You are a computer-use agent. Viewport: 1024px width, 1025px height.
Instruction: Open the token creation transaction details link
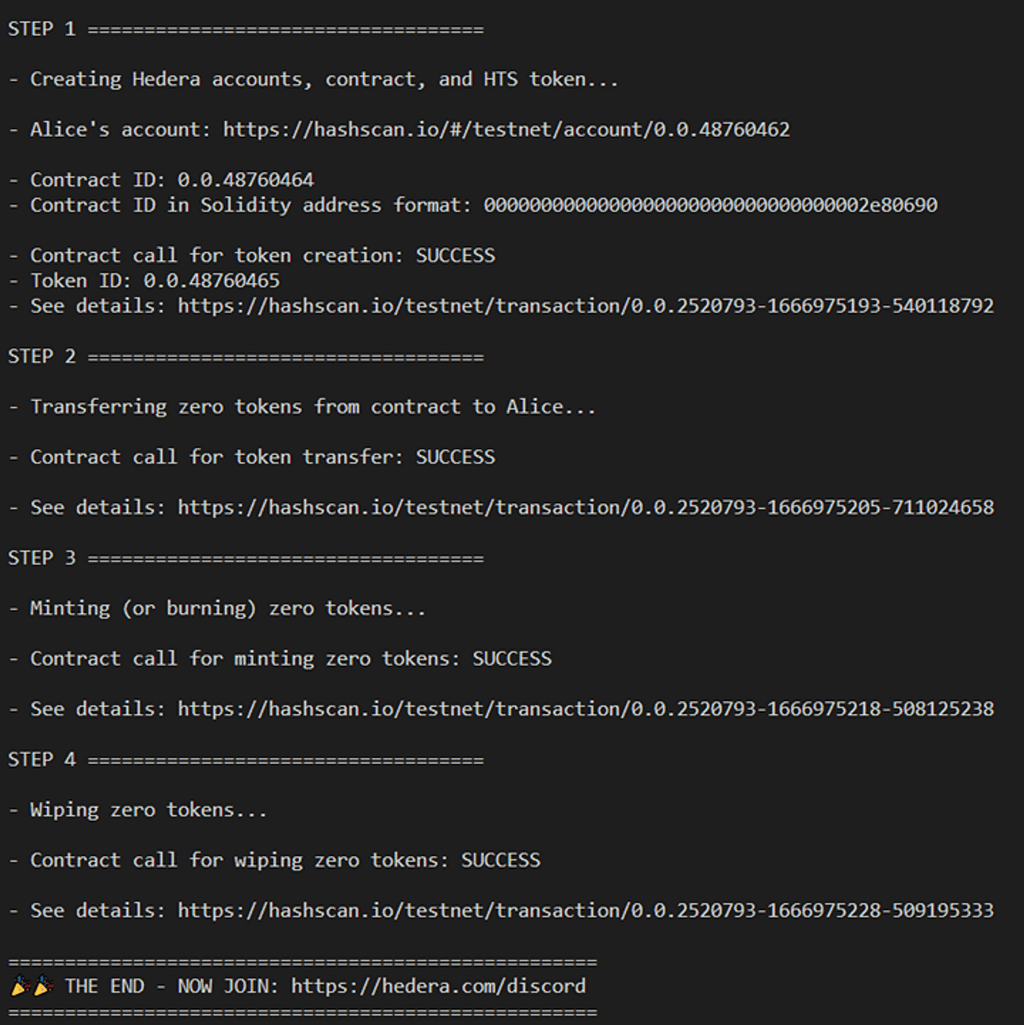click(586, 306)
